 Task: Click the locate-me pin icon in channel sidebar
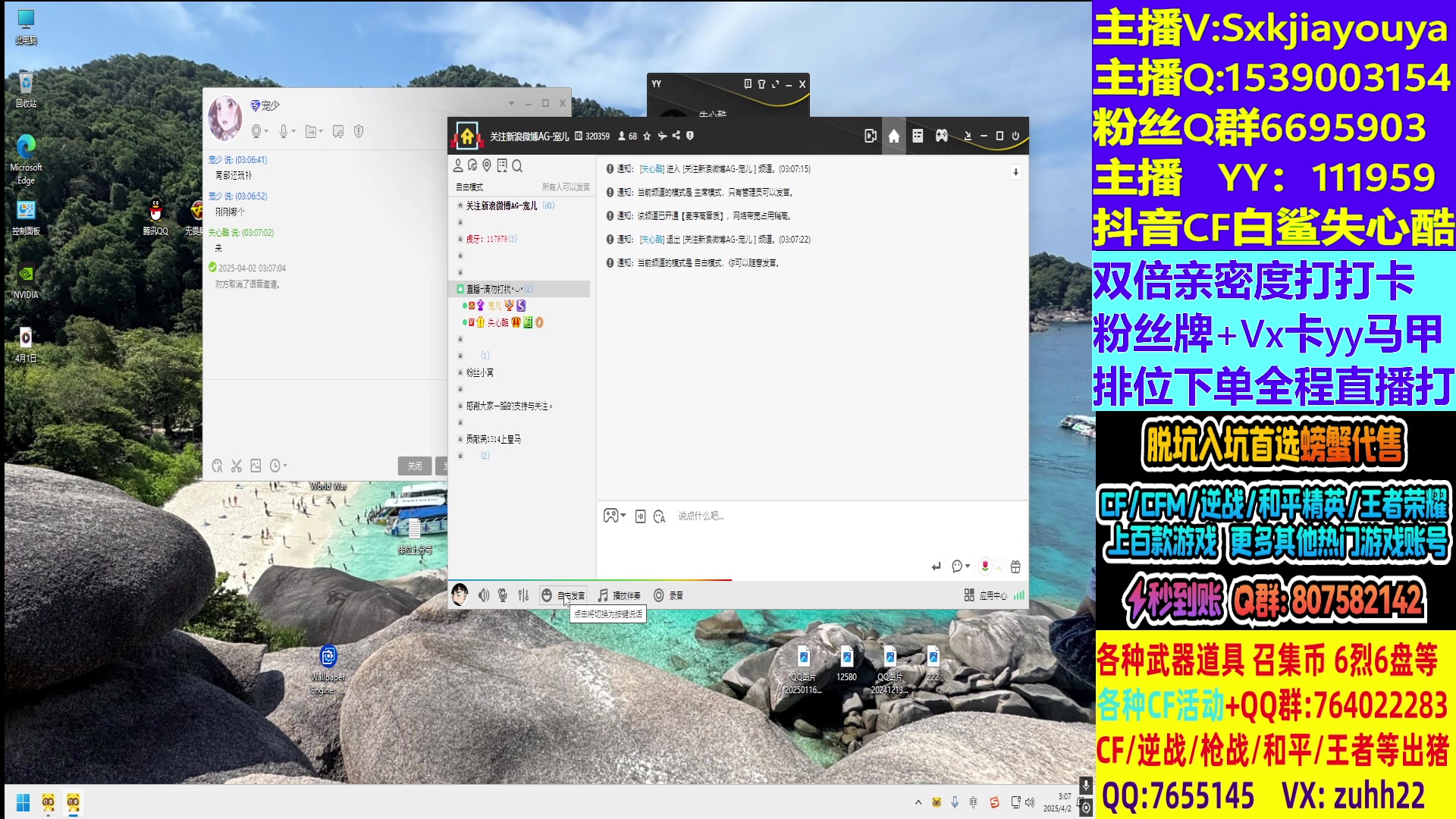tap(487, 165)
